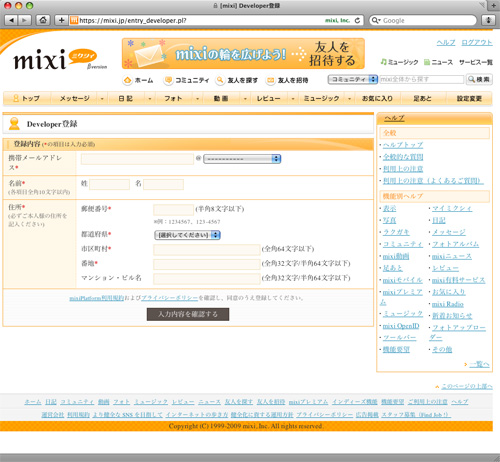Screen dimensions: 500x462
Task: Focus the 姓 last name field
Action: pyautogui.click(x=109, y=184)
